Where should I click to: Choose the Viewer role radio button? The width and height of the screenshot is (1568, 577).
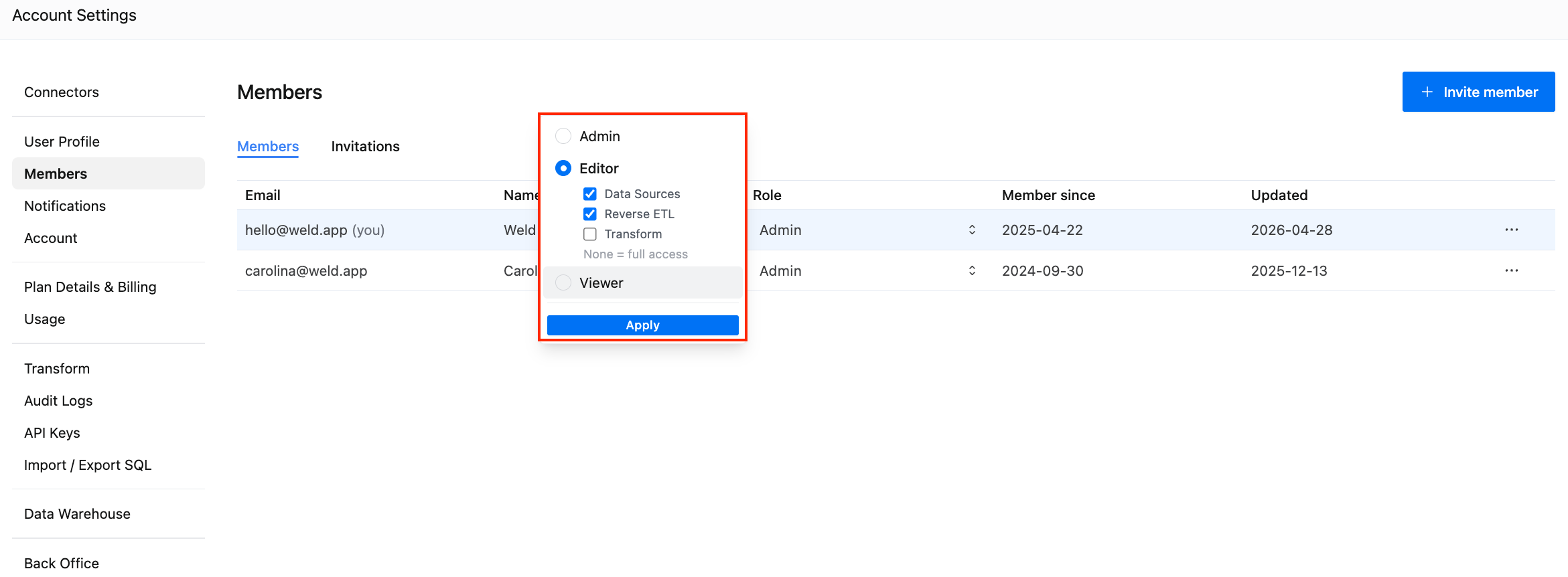pos(563,282)
